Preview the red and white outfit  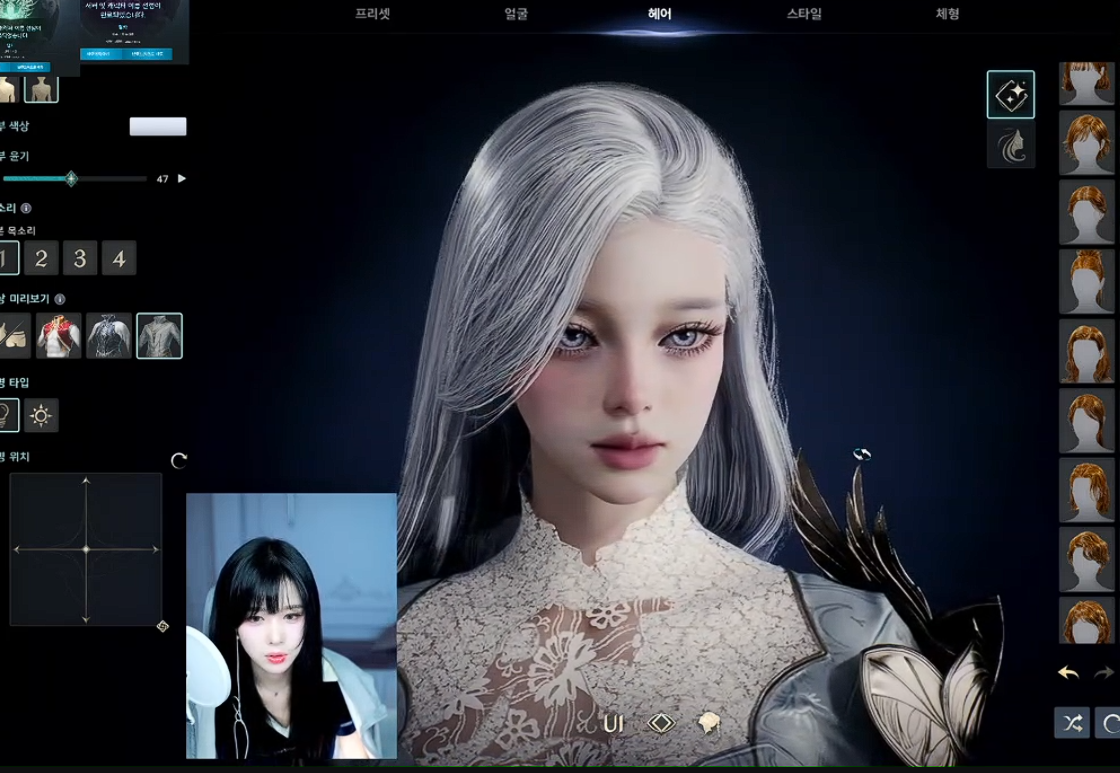point(59,336)
